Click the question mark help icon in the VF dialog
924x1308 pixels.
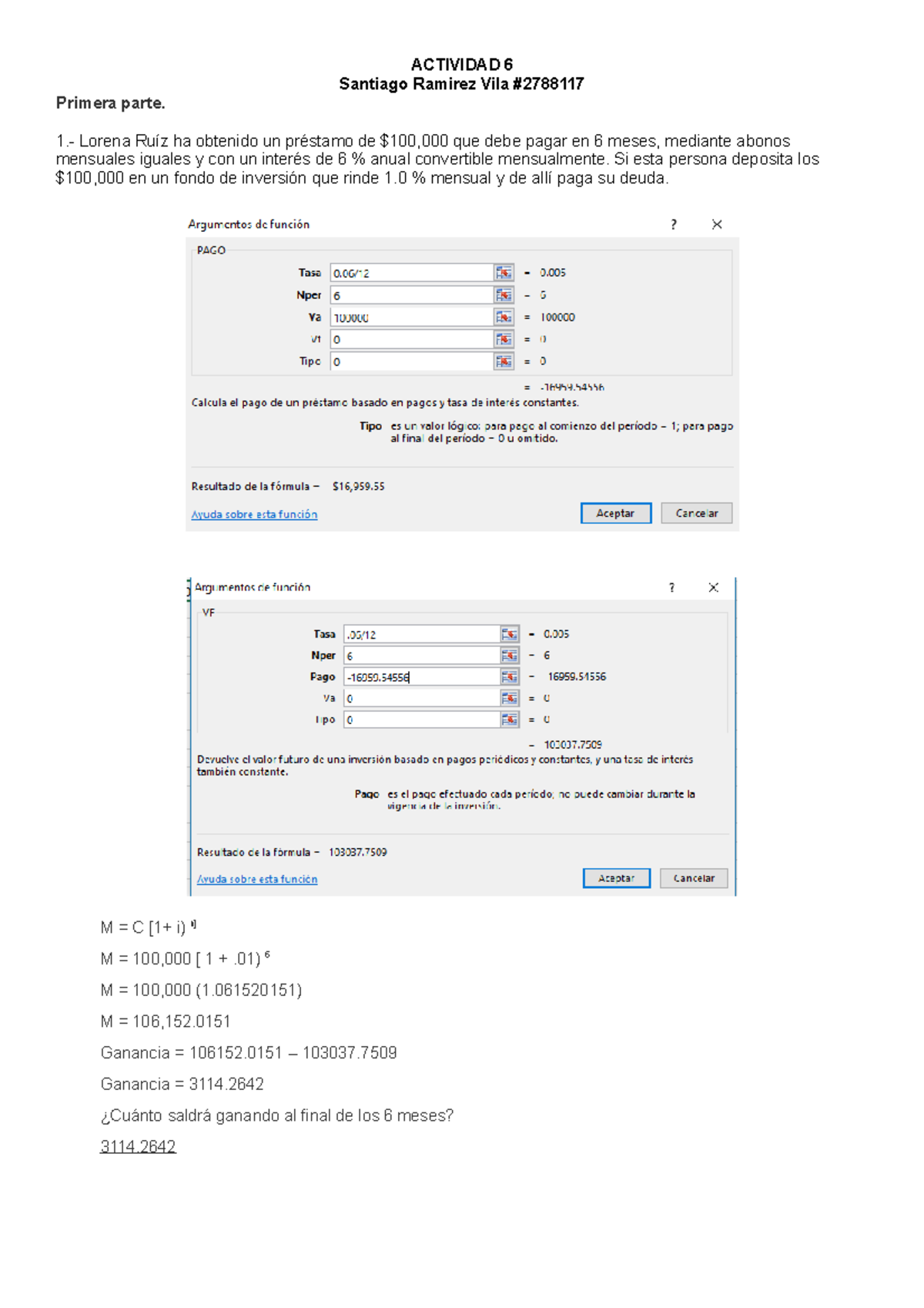(671, 588)
